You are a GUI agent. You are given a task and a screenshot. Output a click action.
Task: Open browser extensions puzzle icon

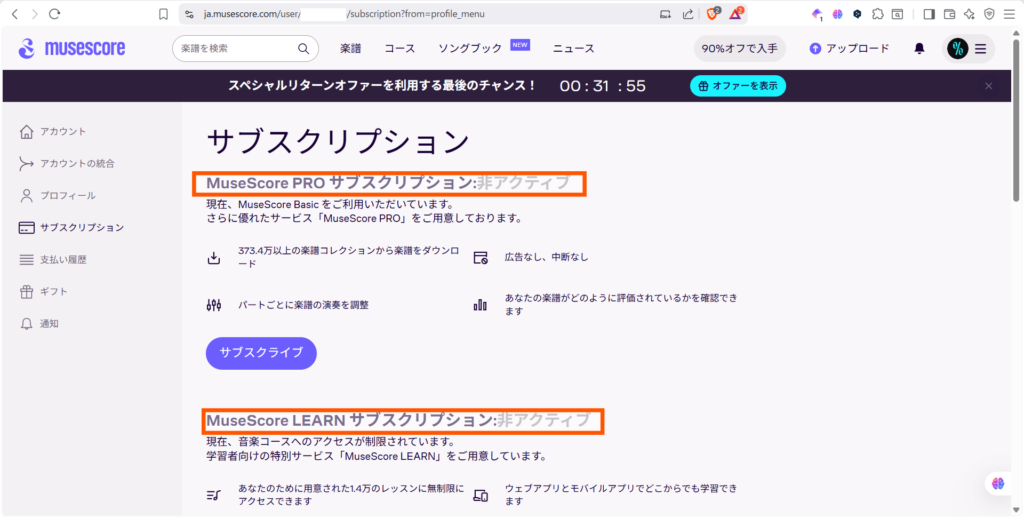coord(877,14)
